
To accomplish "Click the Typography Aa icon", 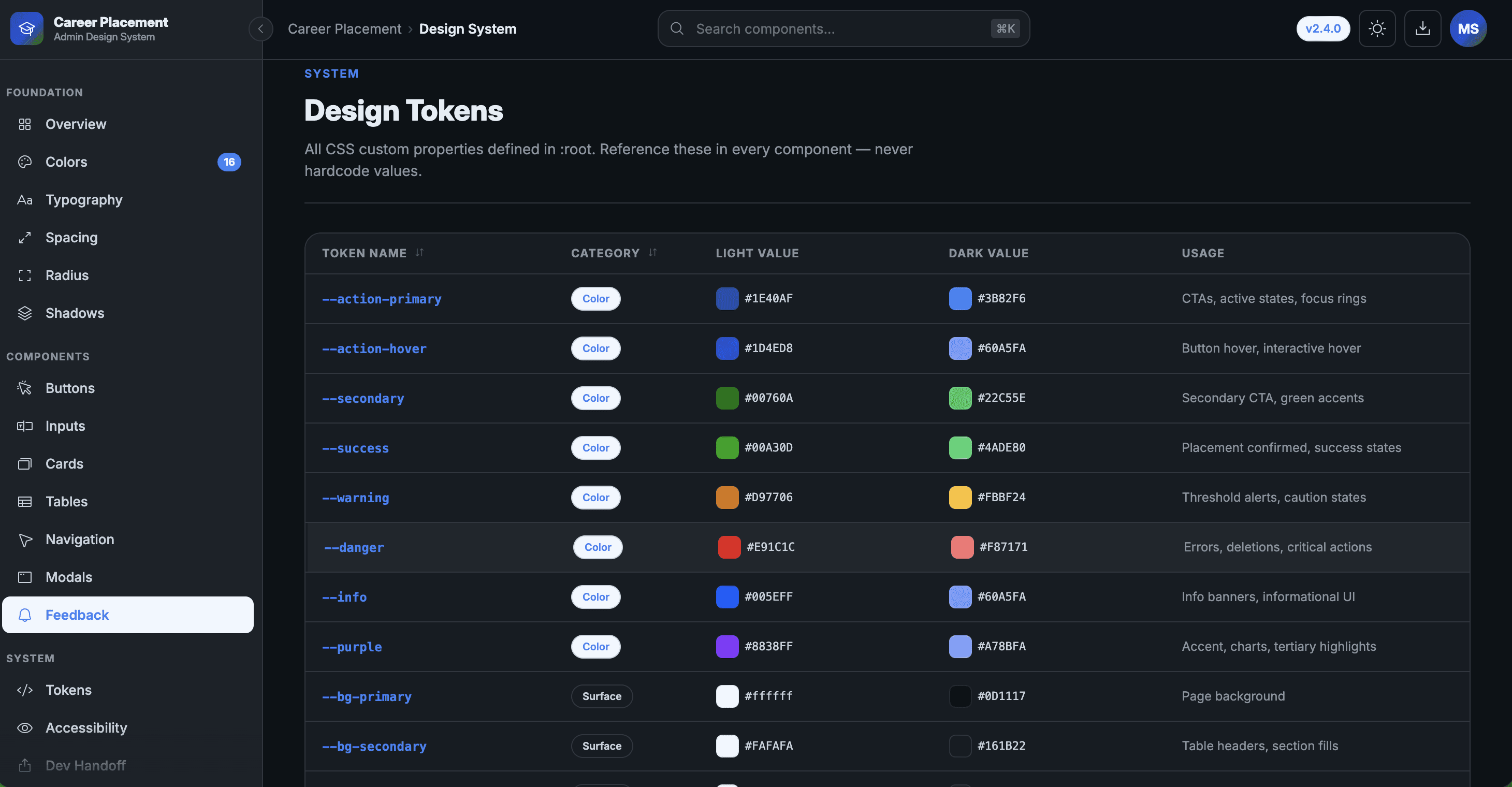I will [25, 200].
